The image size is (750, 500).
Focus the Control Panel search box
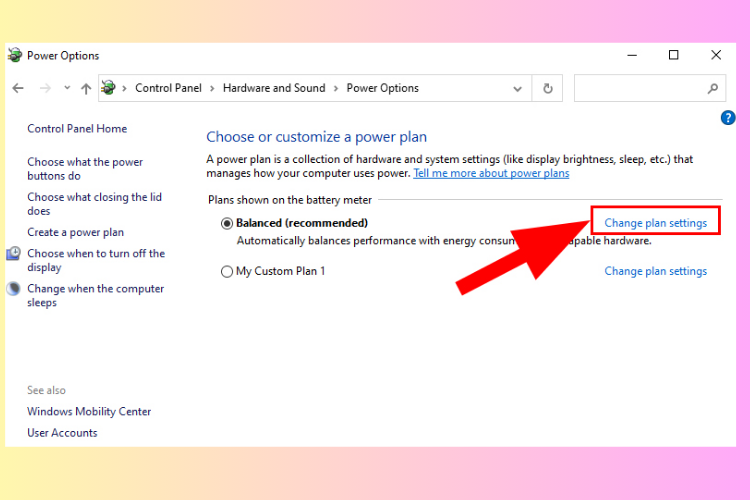650,88
